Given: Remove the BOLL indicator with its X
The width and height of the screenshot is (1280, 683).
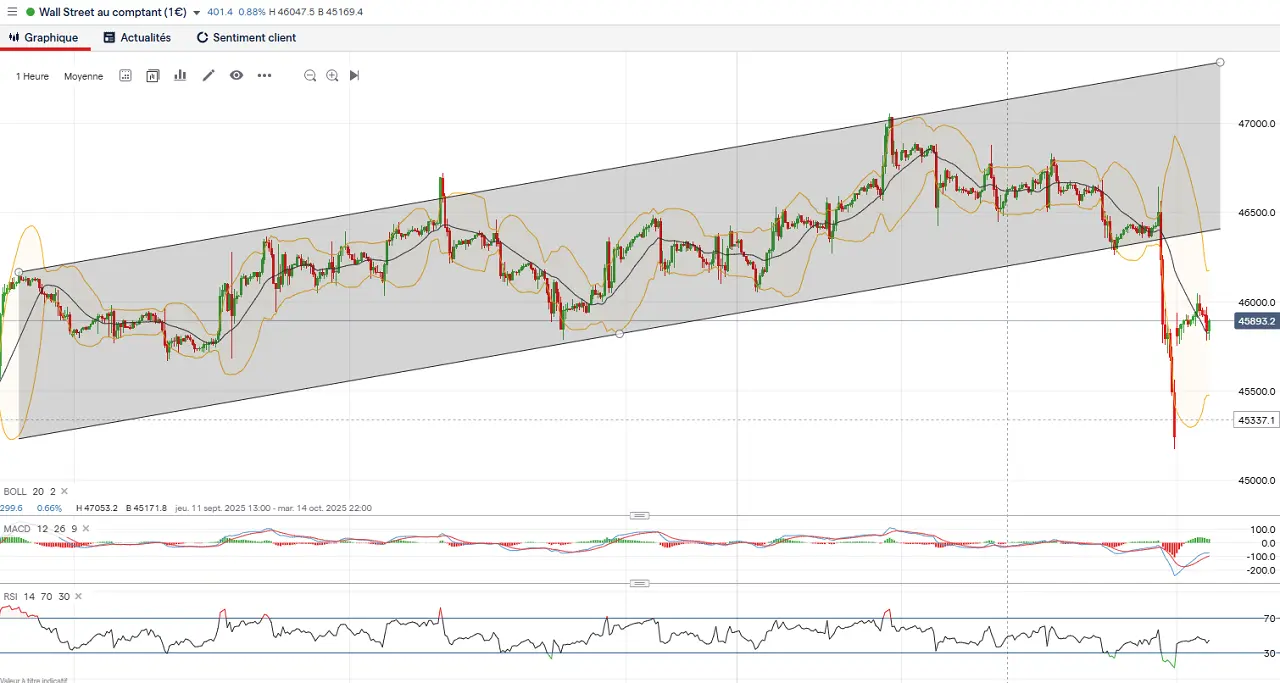Looking at the screenshot, I should click(x=64, y=492).
